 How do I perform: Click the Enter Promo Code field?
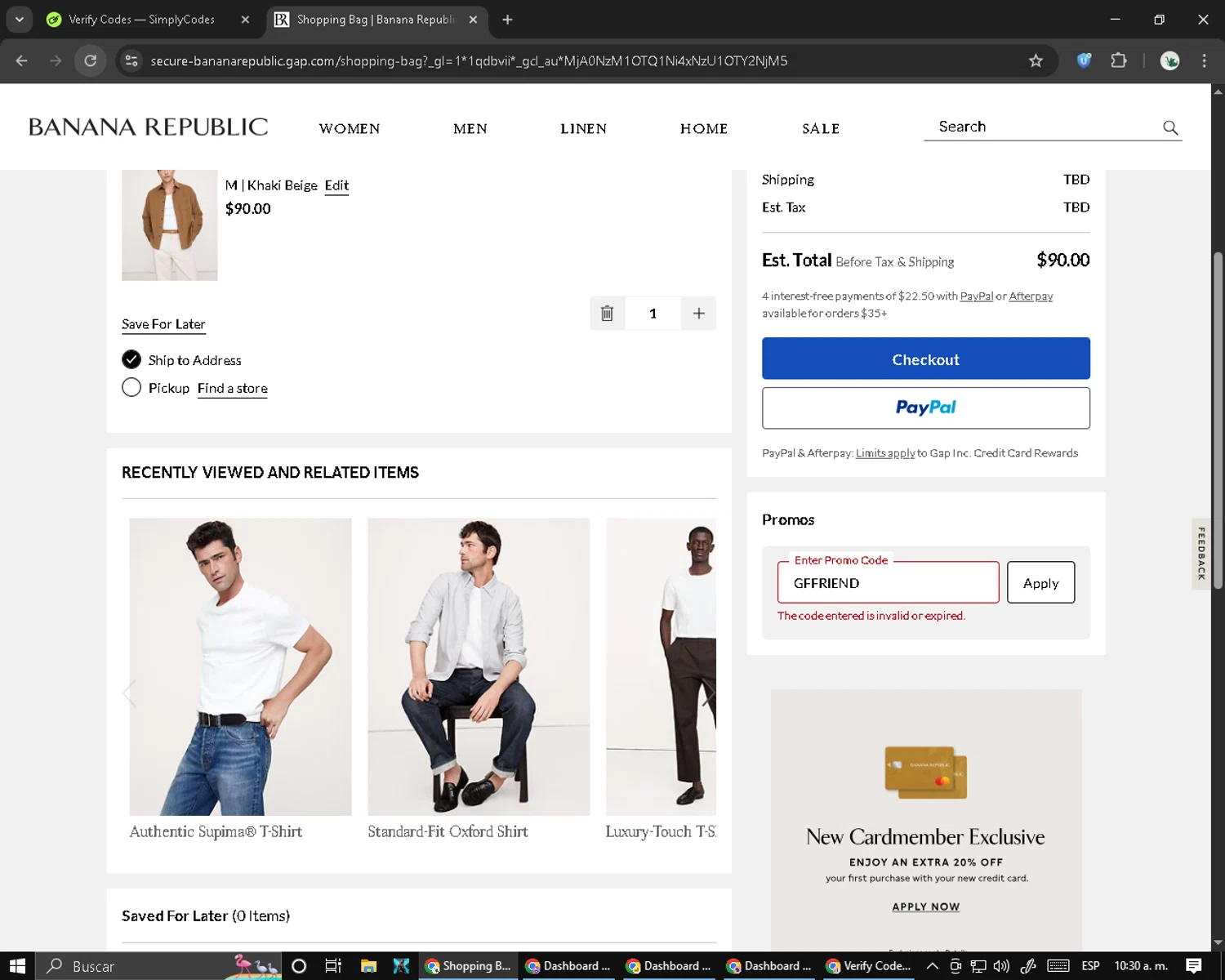pos(889,582)
